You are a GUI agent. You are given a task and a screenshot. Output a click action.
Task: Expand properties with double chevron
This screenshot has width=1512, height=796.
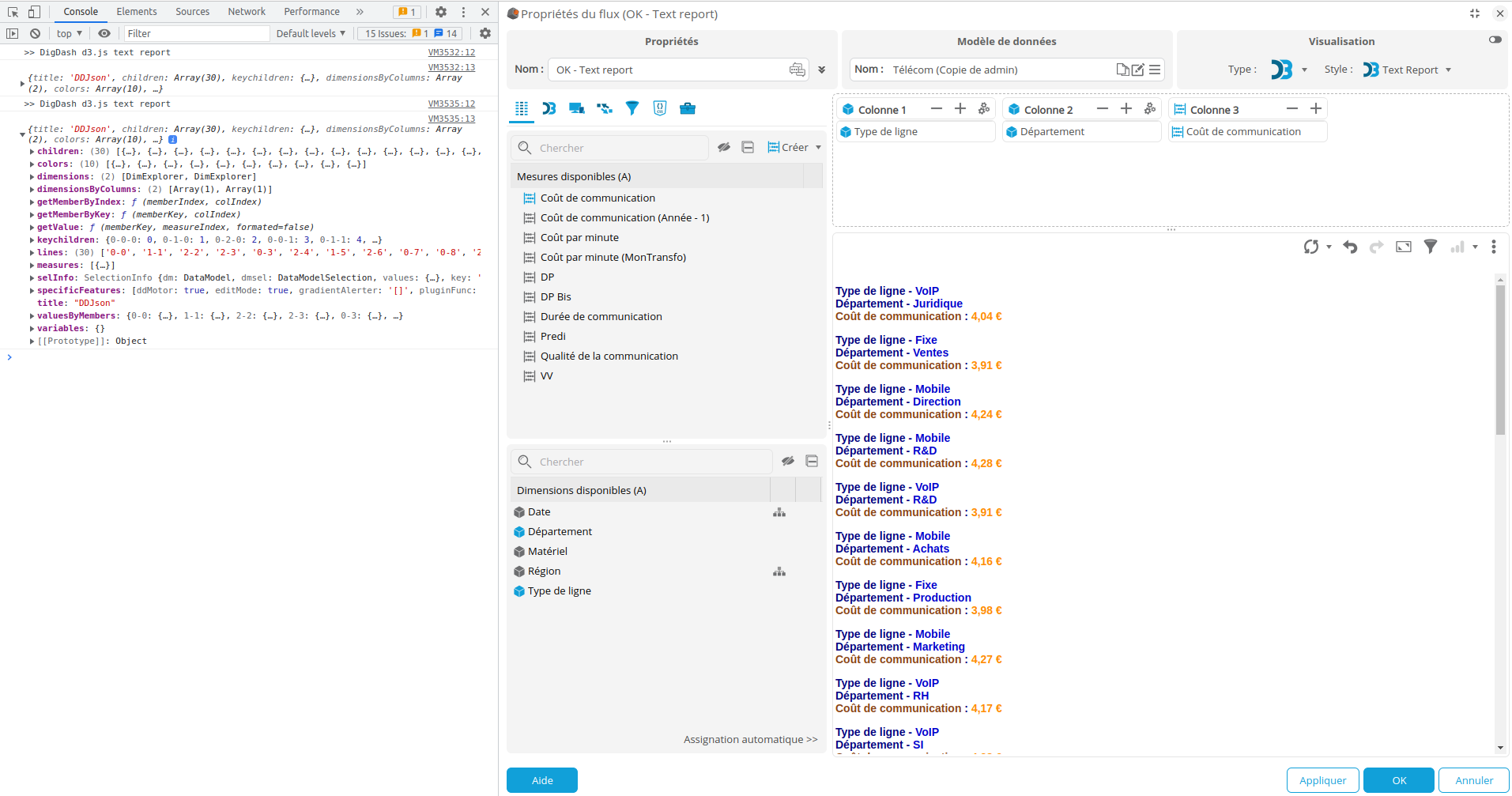click(x=822, y=70)
